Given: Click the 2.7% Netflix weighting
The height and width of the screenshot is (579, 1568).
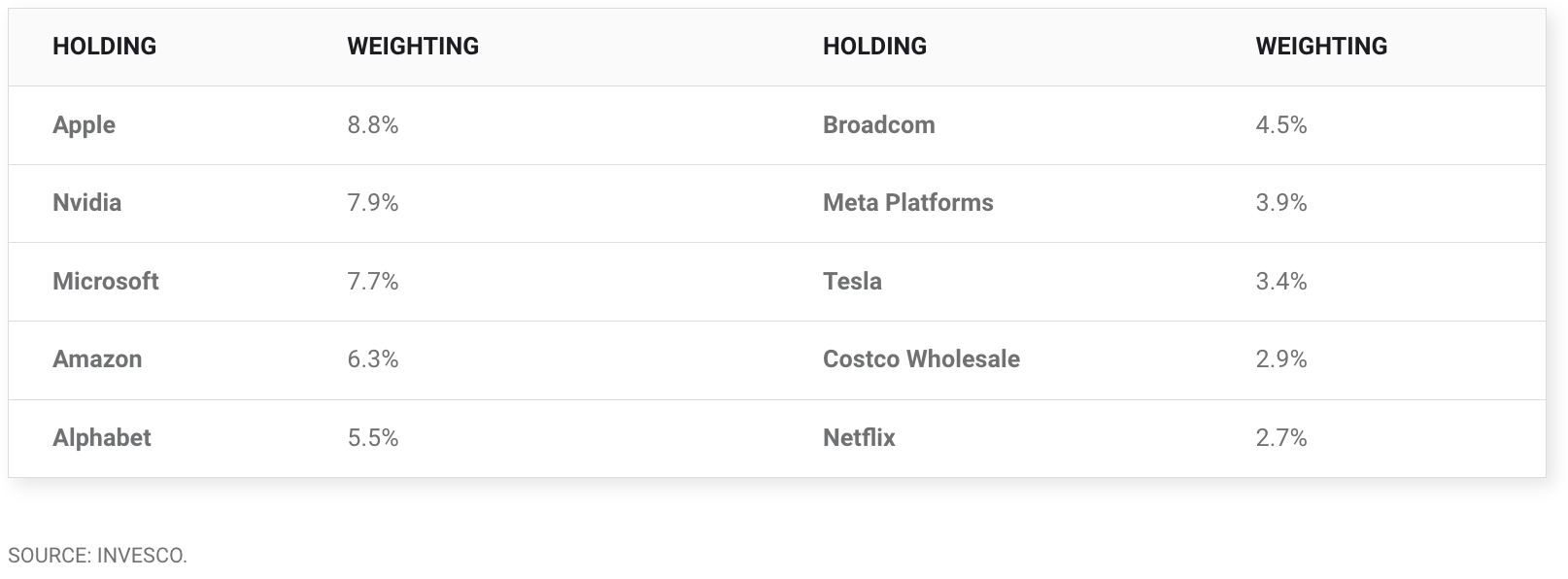Looking at the screenshot, I should coord(1280,438).
